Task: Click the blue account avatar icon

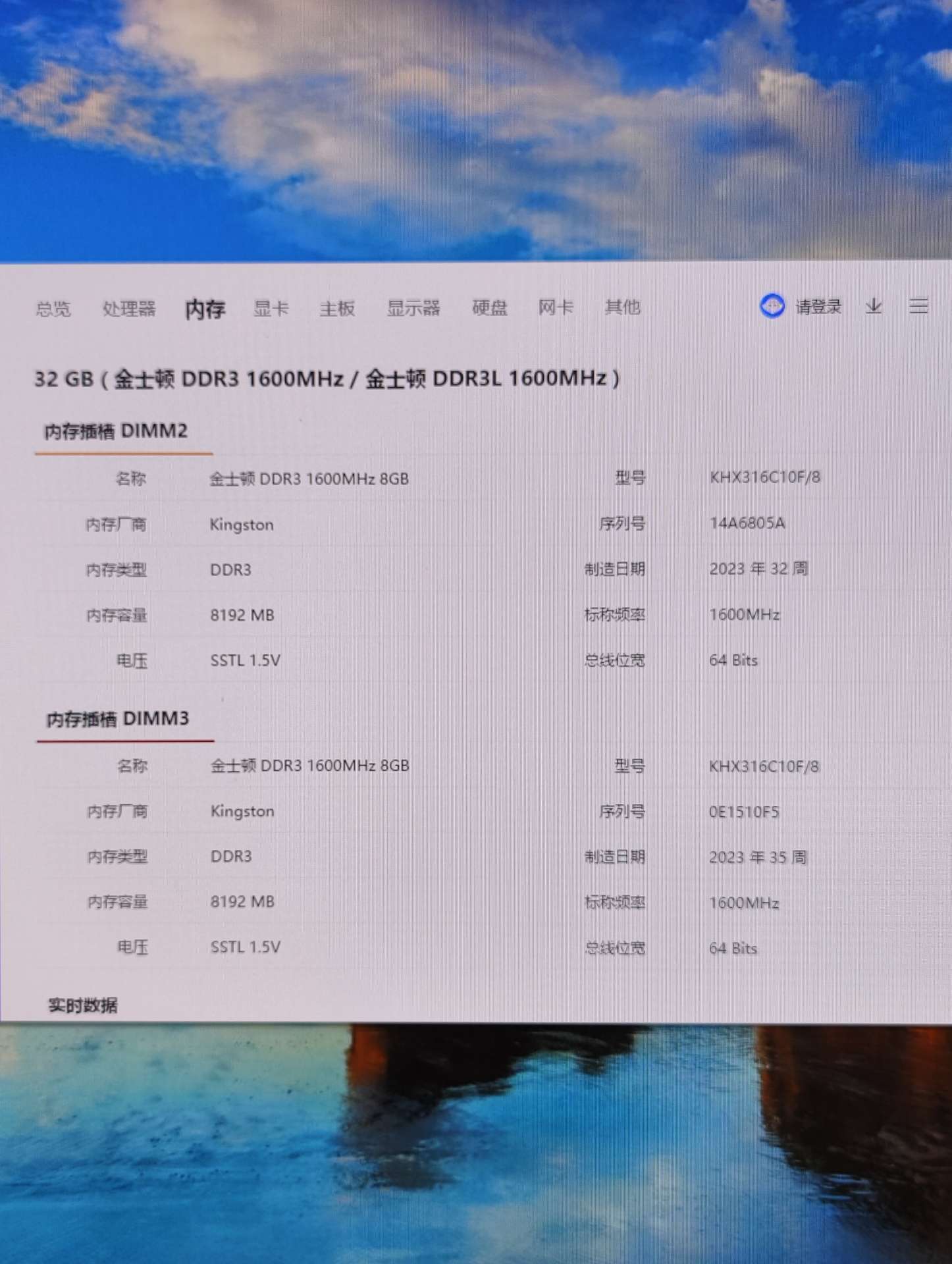Action: [x=772, y=306]
